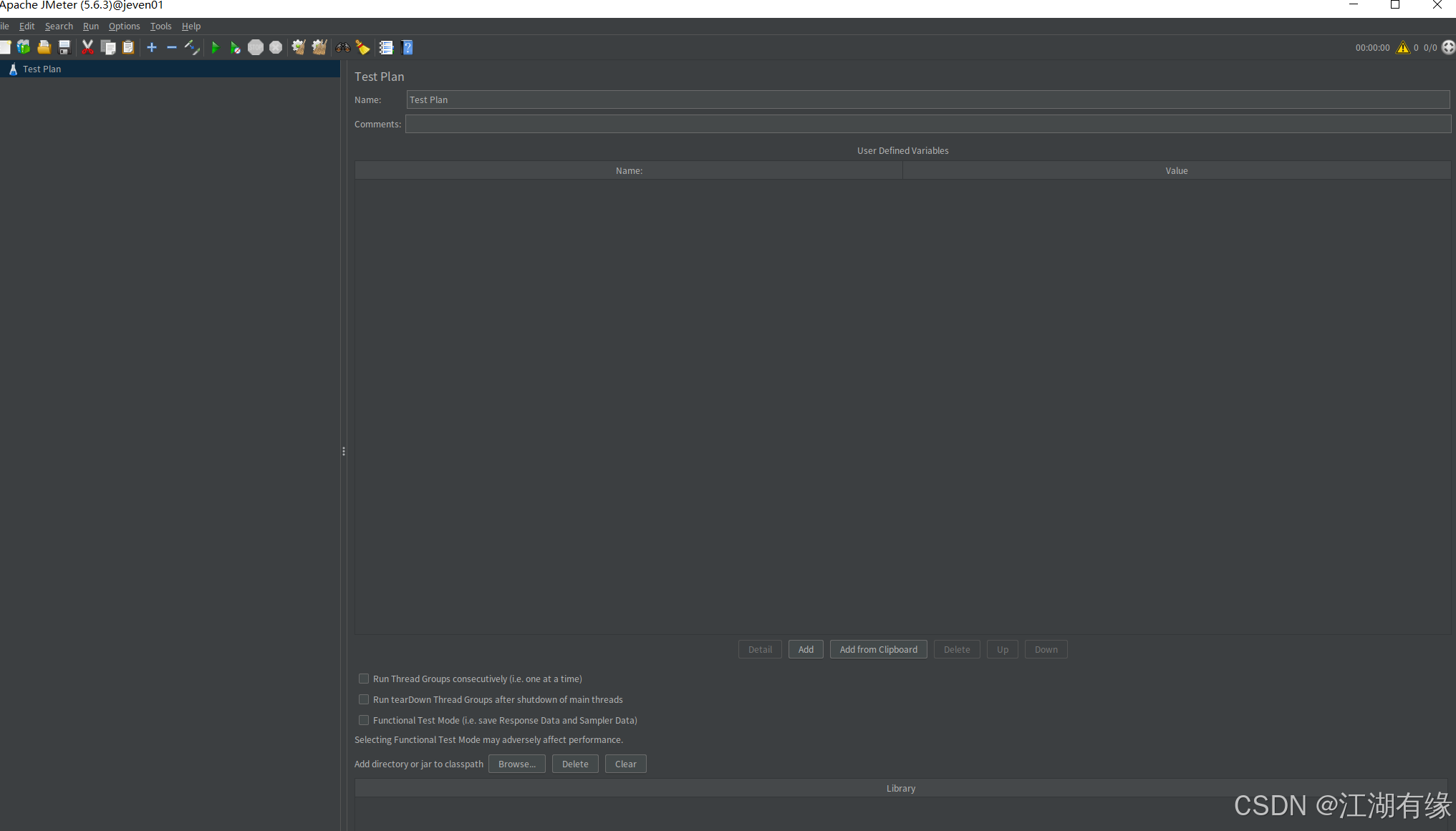Click Browse... for classpath
The width and height of the screenshot is (1456, 831).
516,764
